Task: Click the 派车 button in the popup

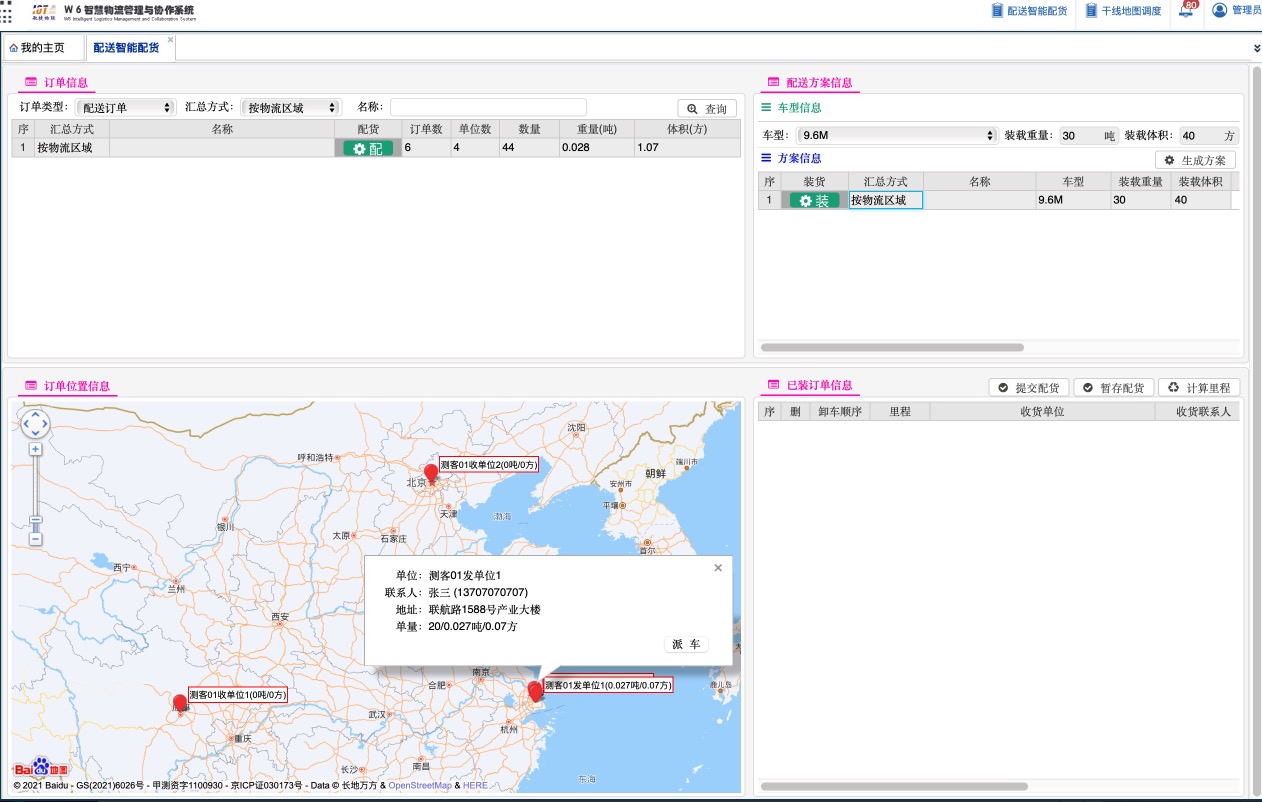Action: click(x=685, y=644)
